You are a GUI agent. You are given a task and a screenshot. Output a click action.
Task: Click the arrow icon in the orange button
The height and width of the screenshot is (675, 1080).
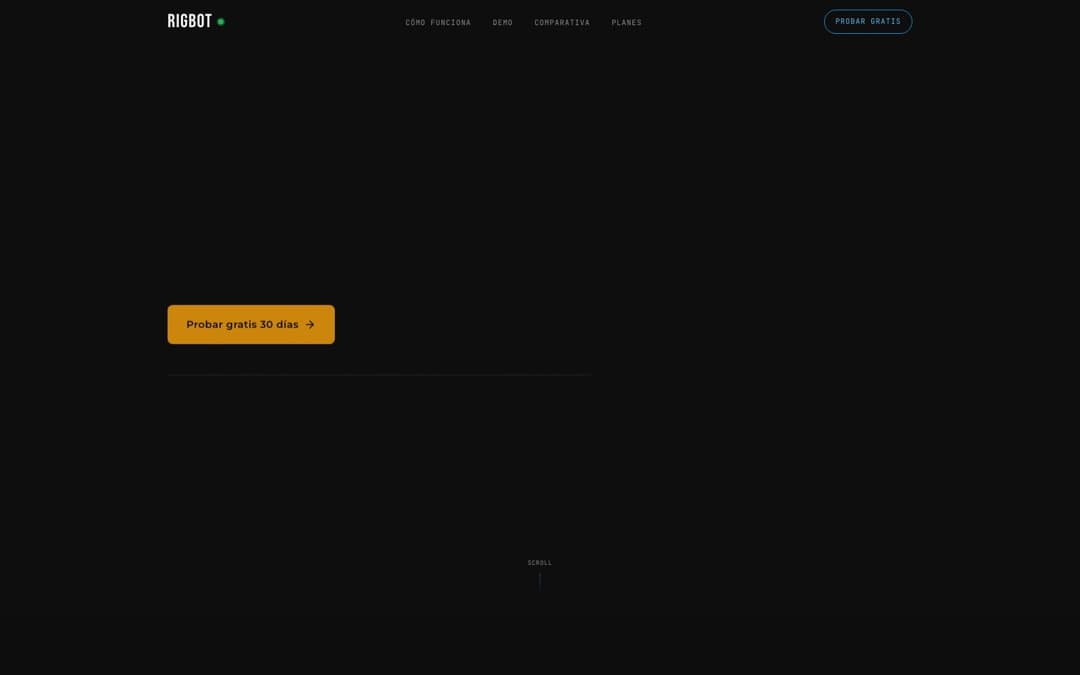point(310,325)
